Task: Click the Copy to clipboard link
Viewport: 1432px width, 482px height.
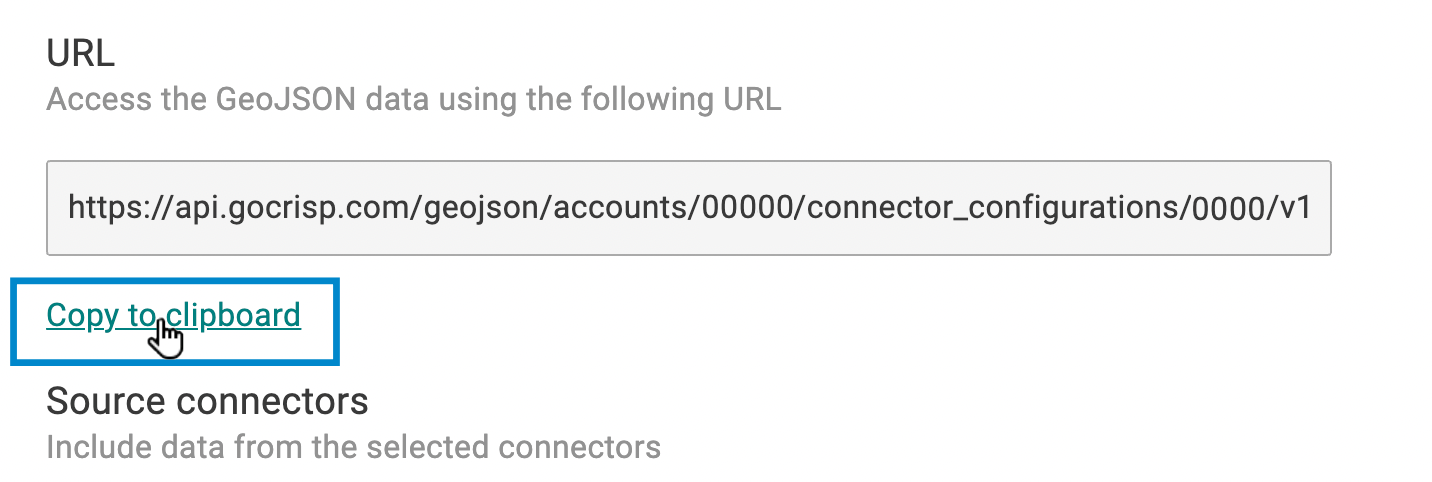Action: [173, 315]
